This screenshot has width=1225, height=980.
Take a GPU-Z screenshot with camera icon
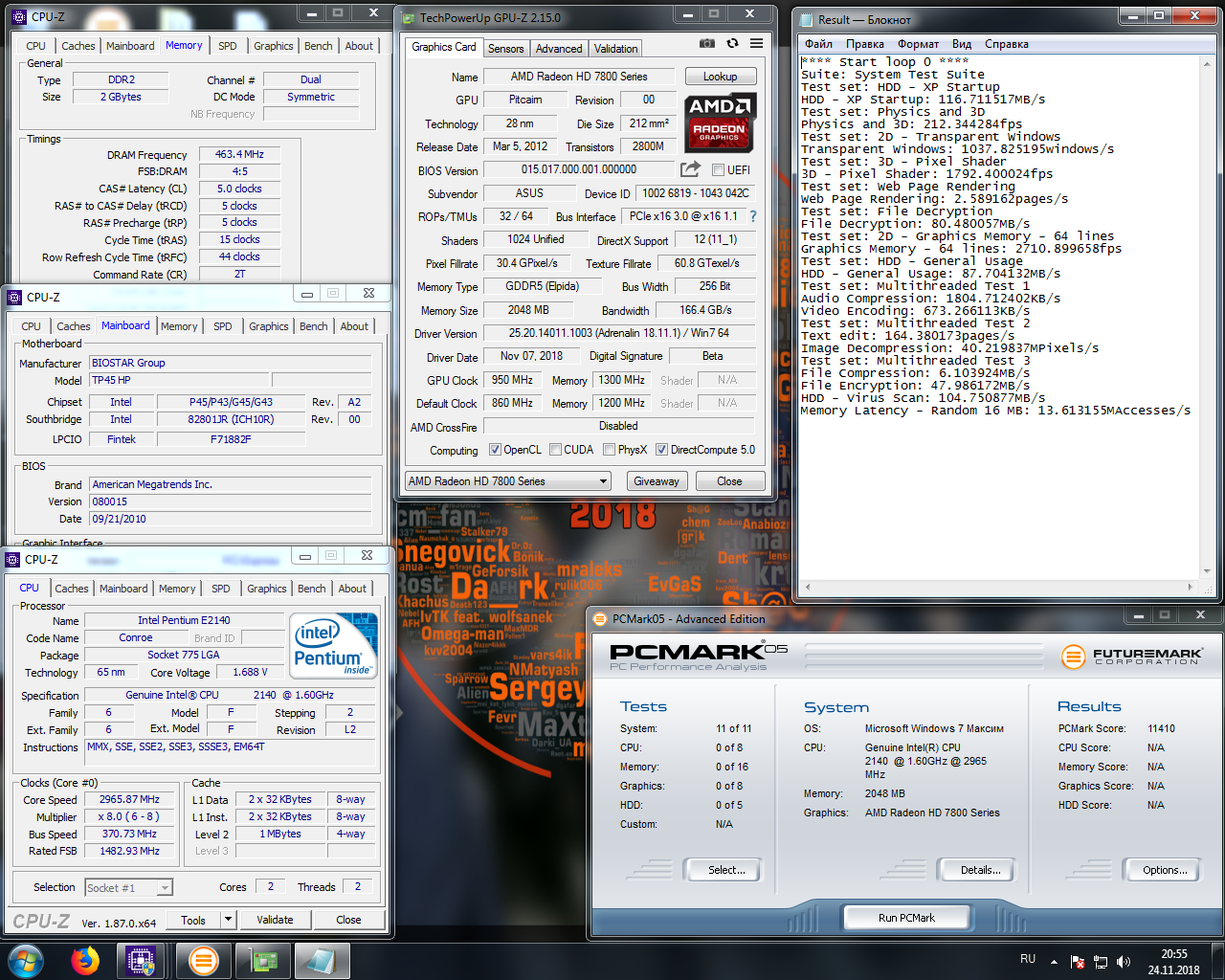[x=706, y=43]
